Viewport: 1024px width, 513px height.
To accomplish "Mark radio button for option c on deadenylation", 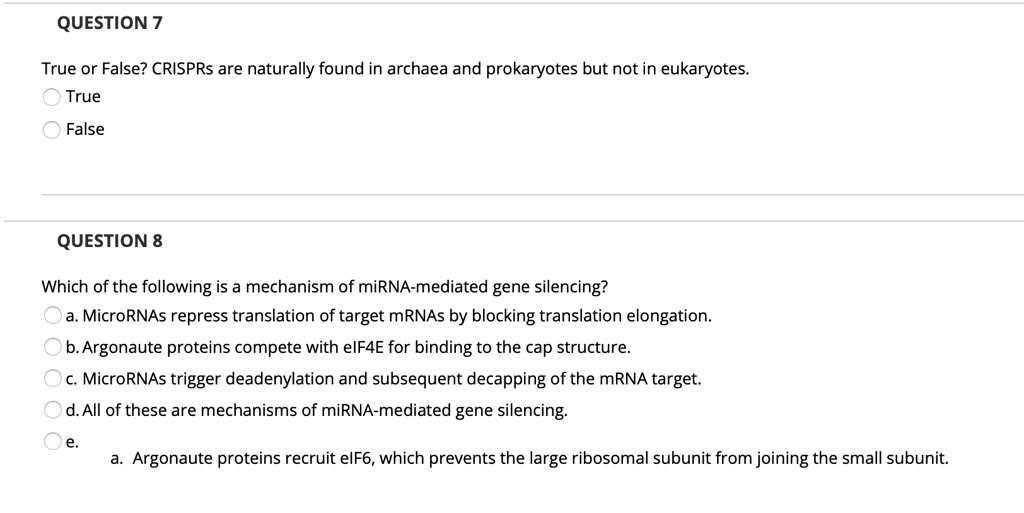I will pos(52,379).
